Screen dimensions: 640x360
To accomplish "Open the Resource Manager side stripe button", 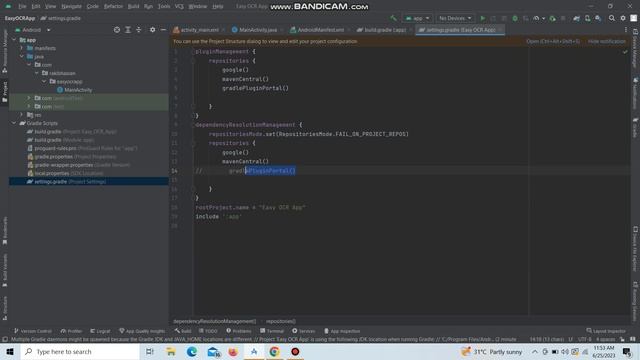I will pos(4,51).
